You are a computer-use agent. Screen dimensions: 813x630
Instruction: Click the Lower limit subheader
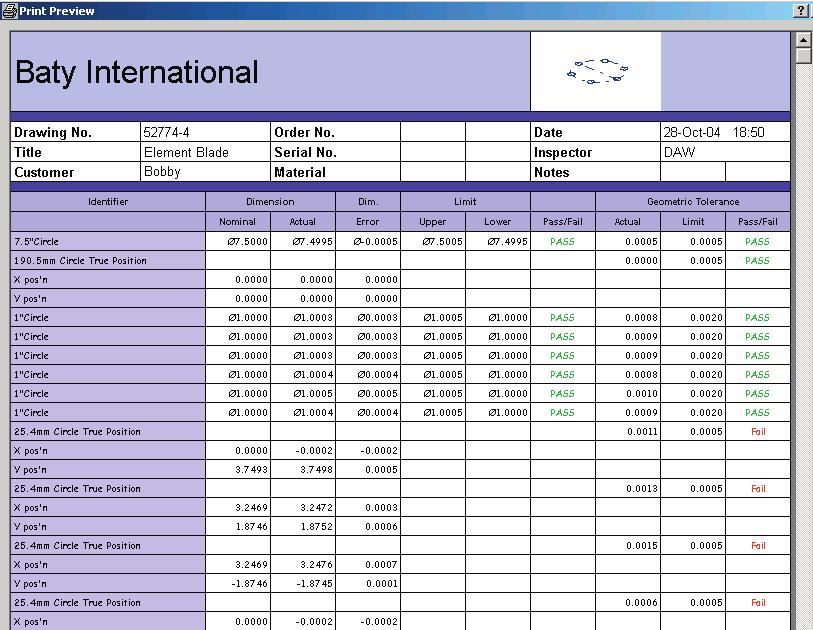pos(497,221)
